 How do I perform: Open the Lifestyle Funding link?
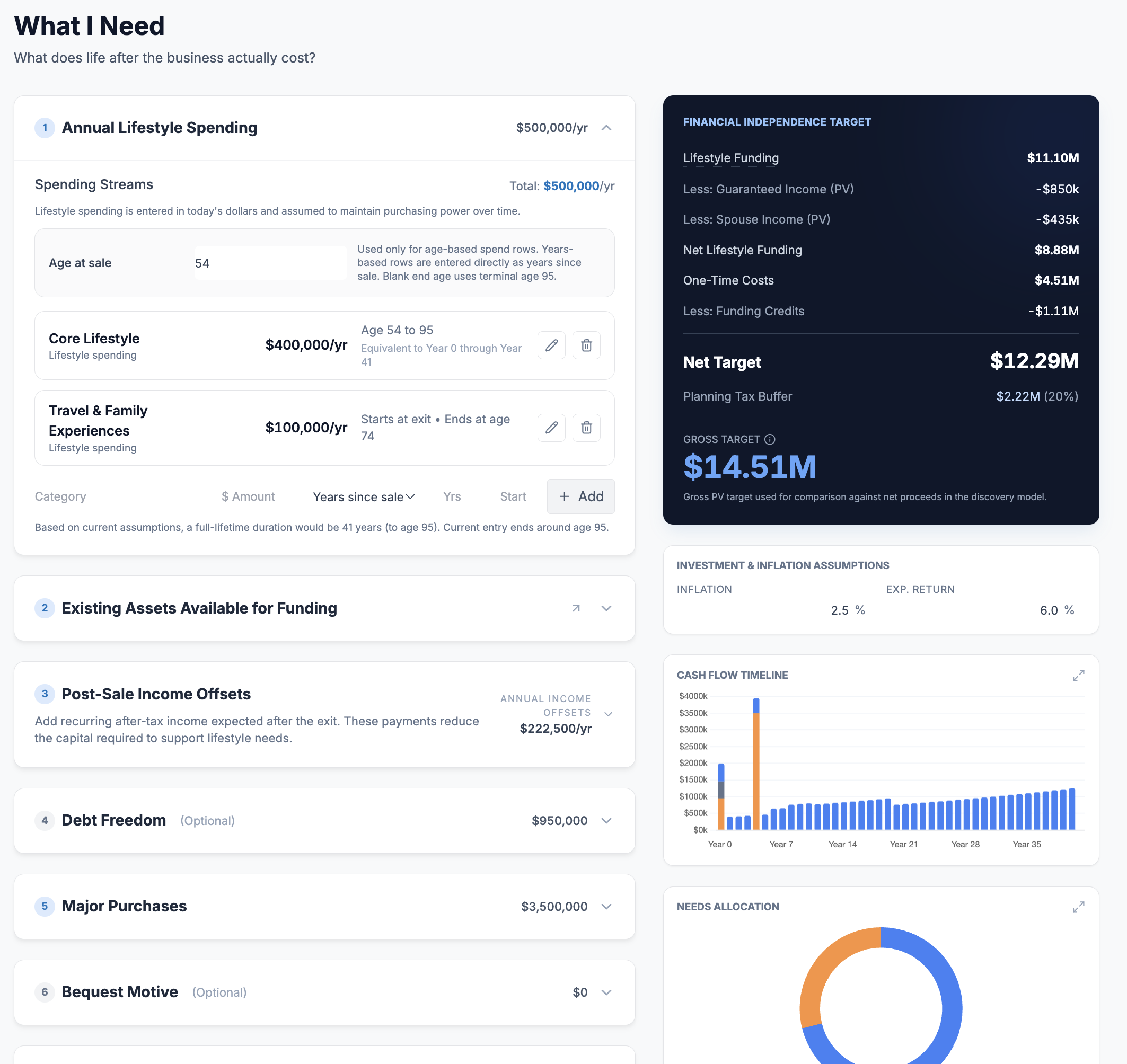pyautogui.click(x=730, y=158)
